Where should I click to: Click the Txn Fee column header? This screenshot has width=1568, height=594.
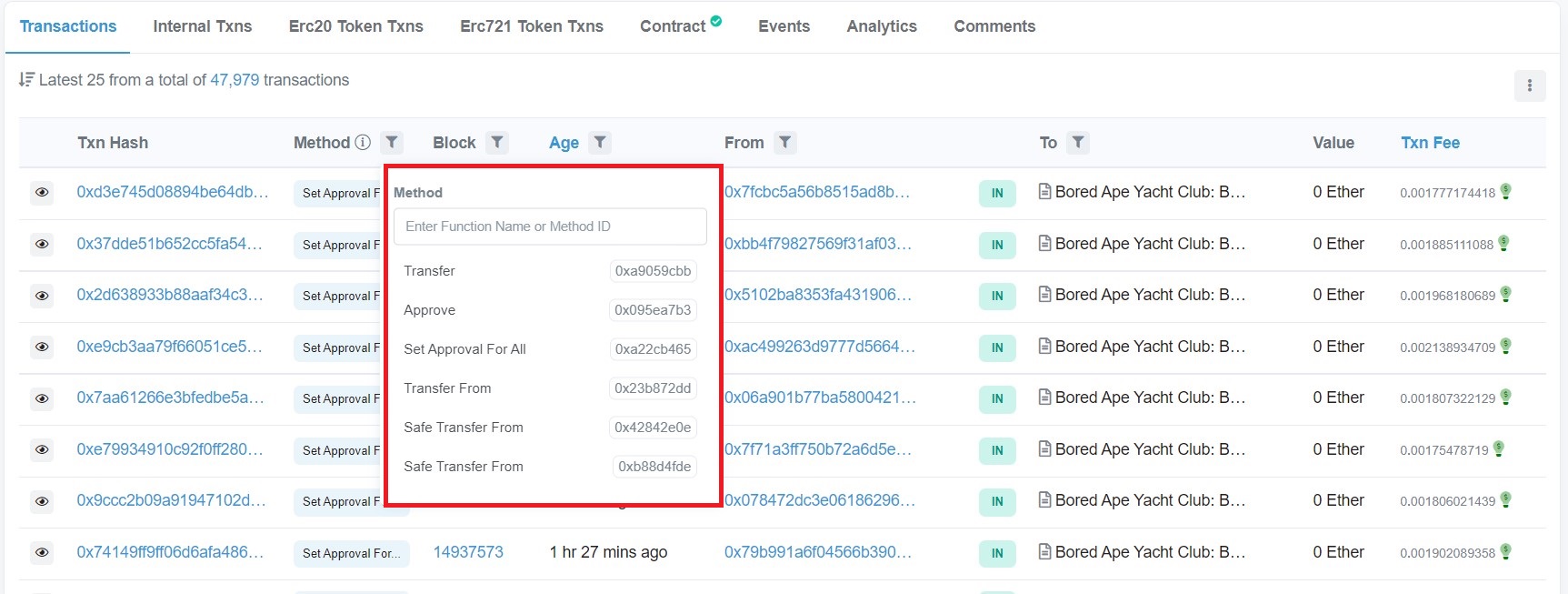point(1430,143)
